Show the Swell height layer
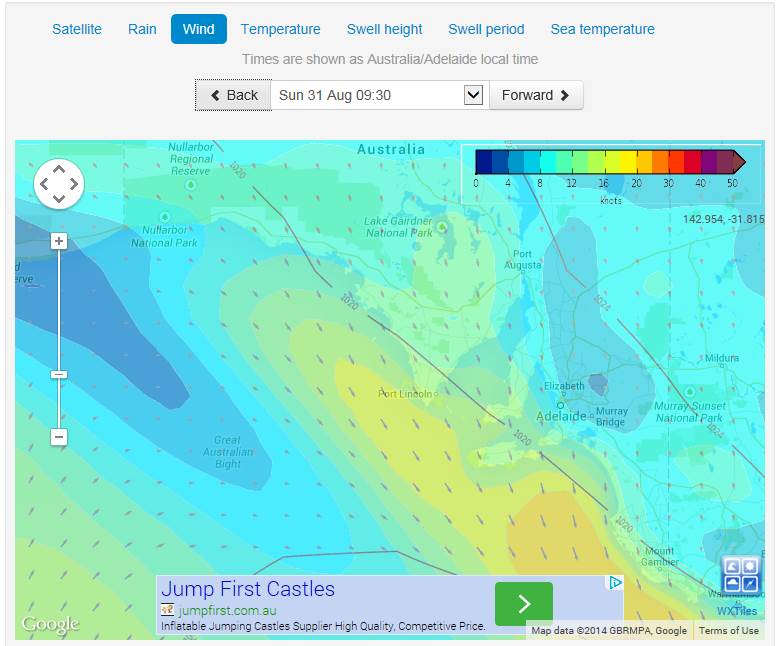777x646 pixels. click(384, 29)
